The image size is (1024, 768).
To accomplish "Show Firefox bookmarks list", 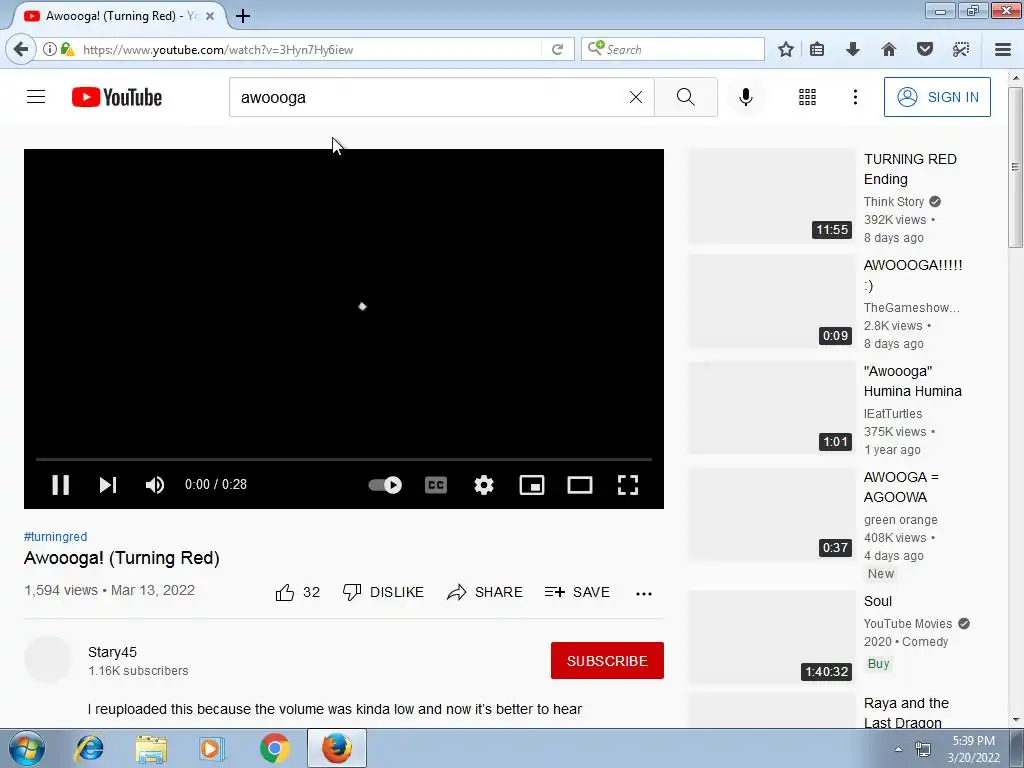I will [x=817, y=49].
